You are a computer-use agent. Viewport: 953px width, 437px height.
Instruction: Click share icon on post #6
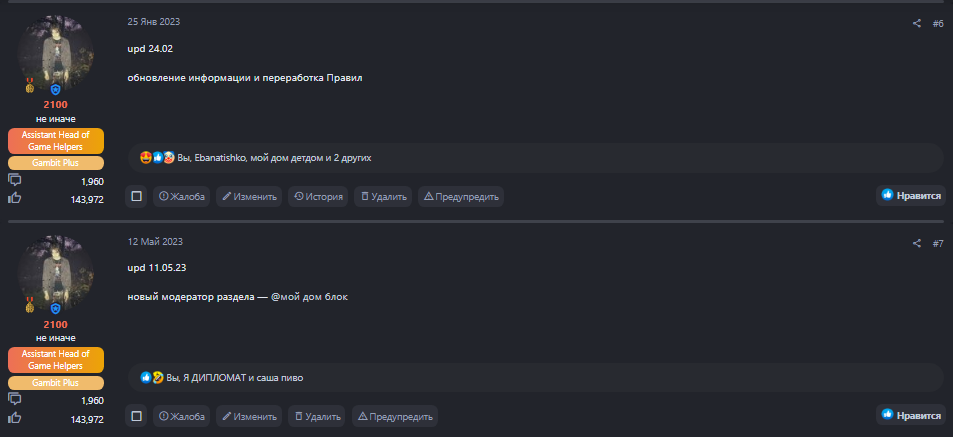click(x=917, y=23)
